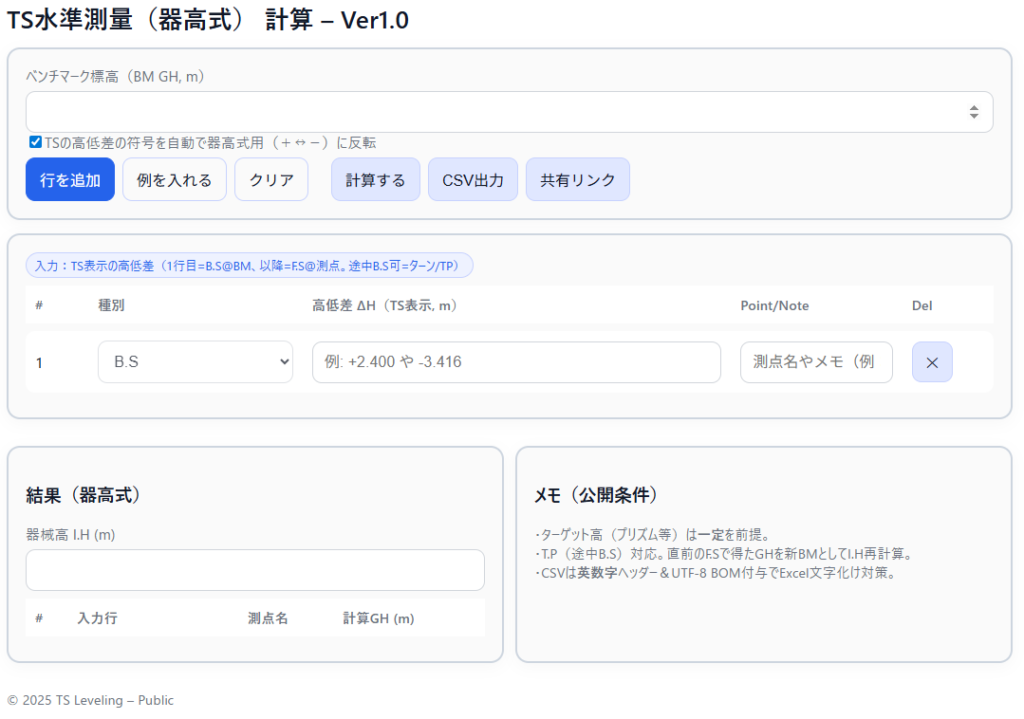1024x719 pixels.
Task: Toggle the TS高低差 sign auto-reverse checkbox
Action: [x=36, y=142]
